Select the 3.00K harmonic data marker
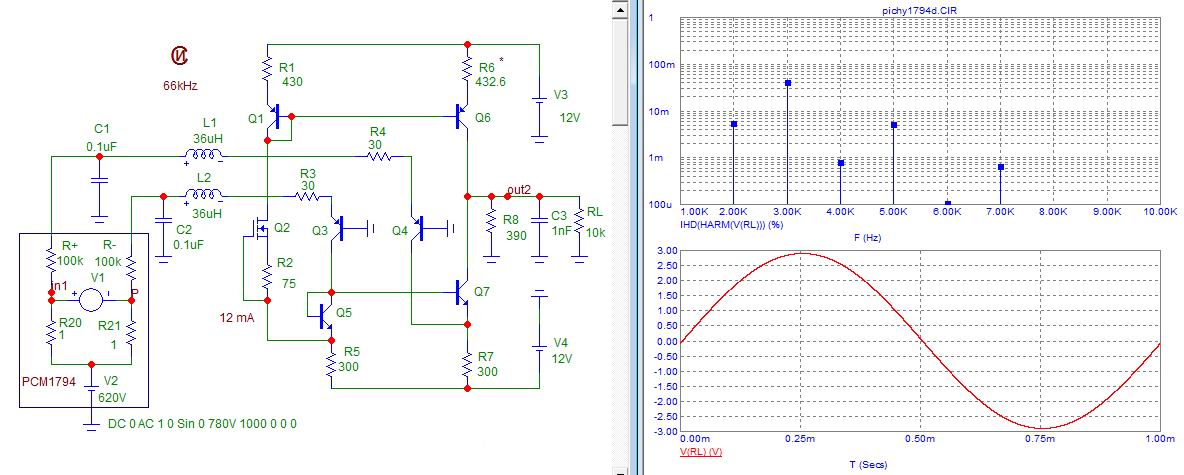Viewport: 1184px width, 475px height. click(x=788, y=82)
